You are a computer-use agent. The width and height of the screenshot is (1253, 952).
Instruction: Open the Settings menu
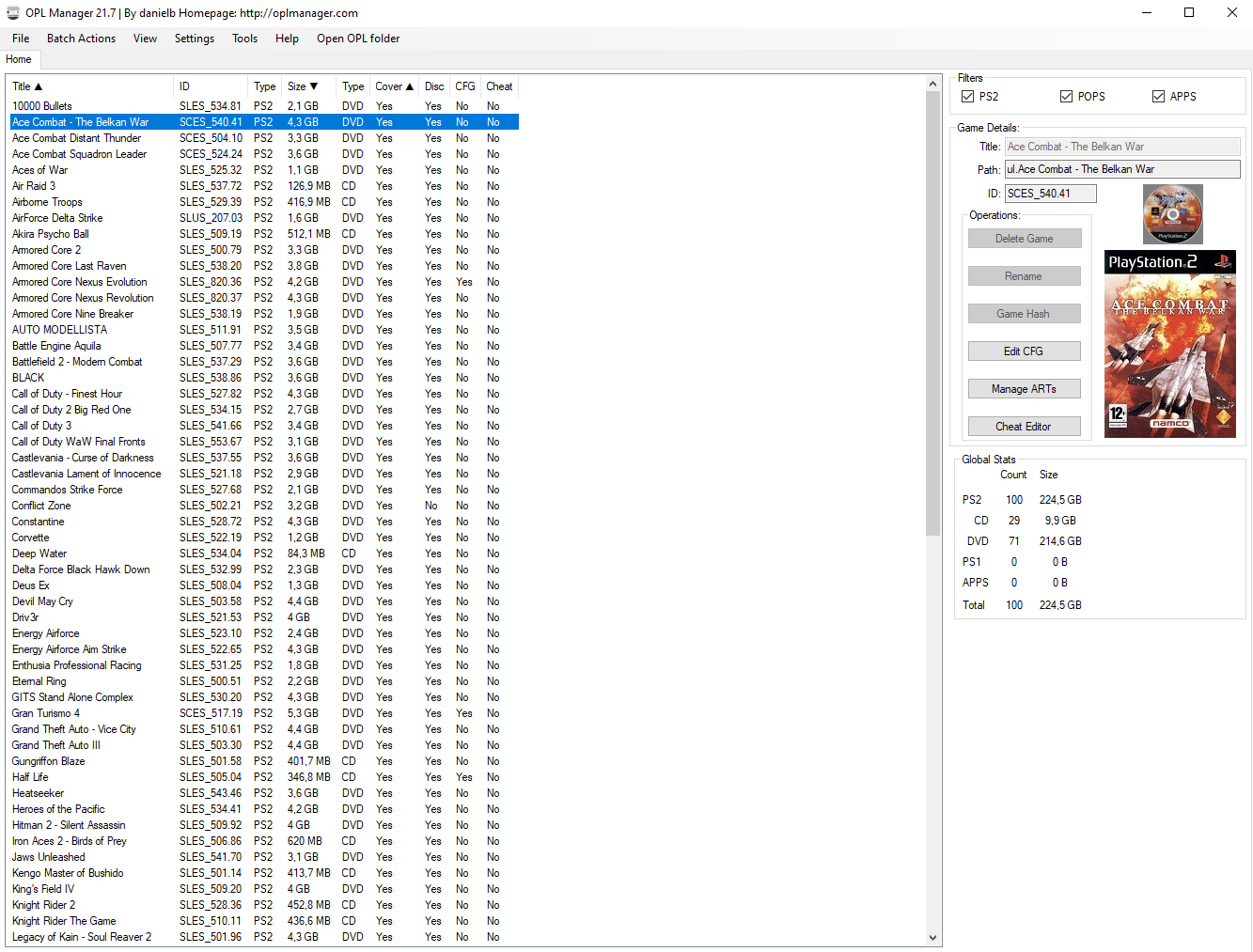(x=195, y=39)
